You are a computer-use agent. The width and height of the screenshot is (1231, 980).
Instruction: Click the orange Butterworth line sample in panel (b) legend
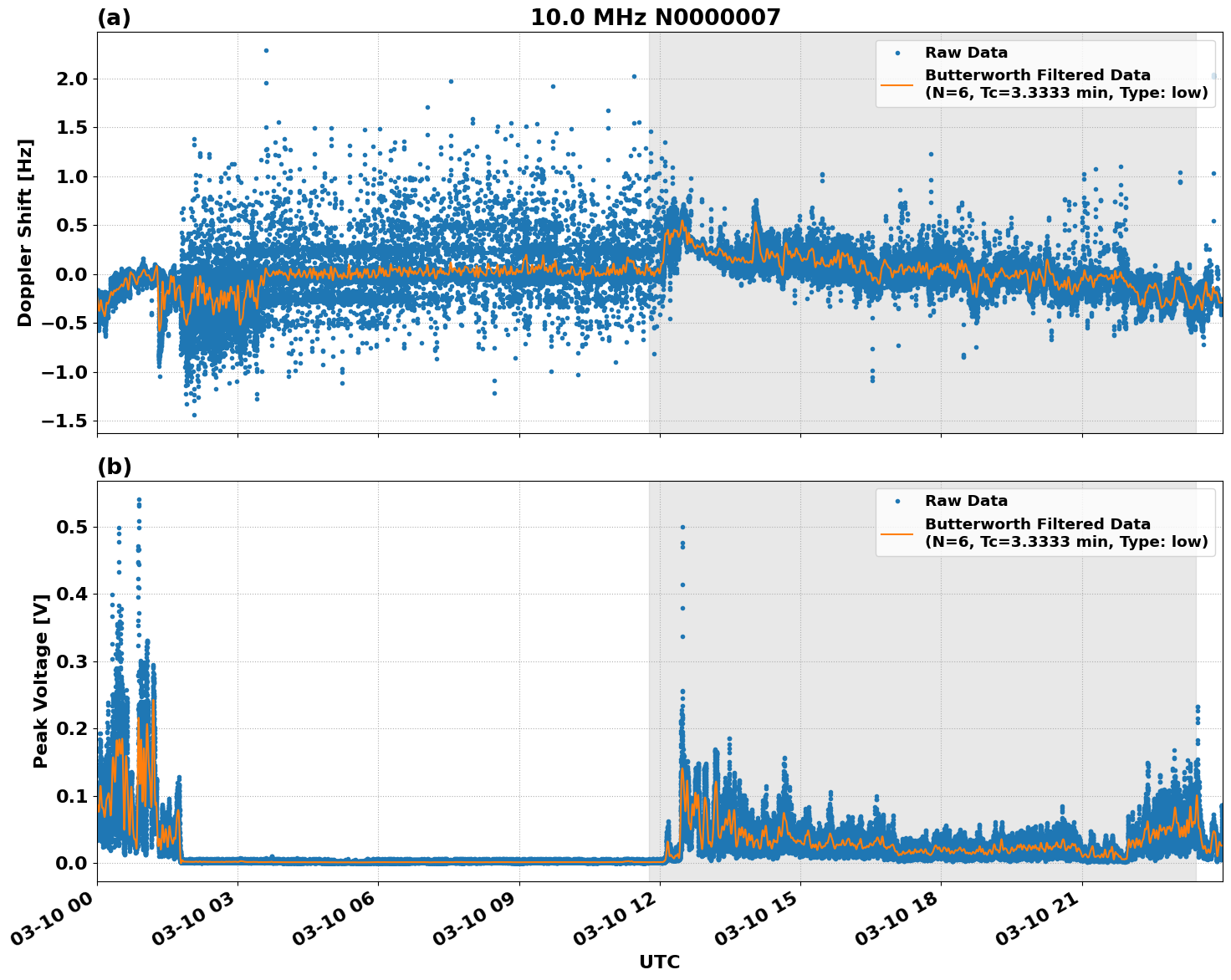click(x=897, y=533)
